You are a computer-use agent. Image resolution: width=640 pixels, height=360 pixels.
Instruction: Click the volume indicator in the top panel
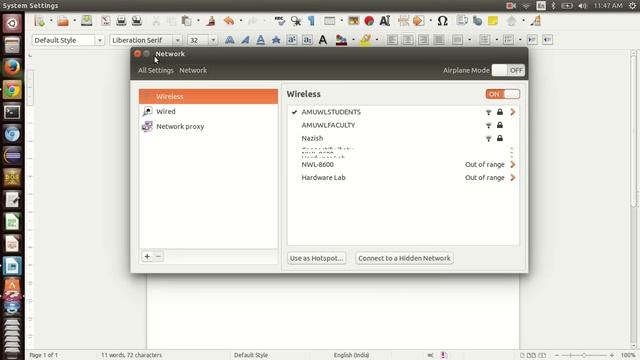(582, 6)
